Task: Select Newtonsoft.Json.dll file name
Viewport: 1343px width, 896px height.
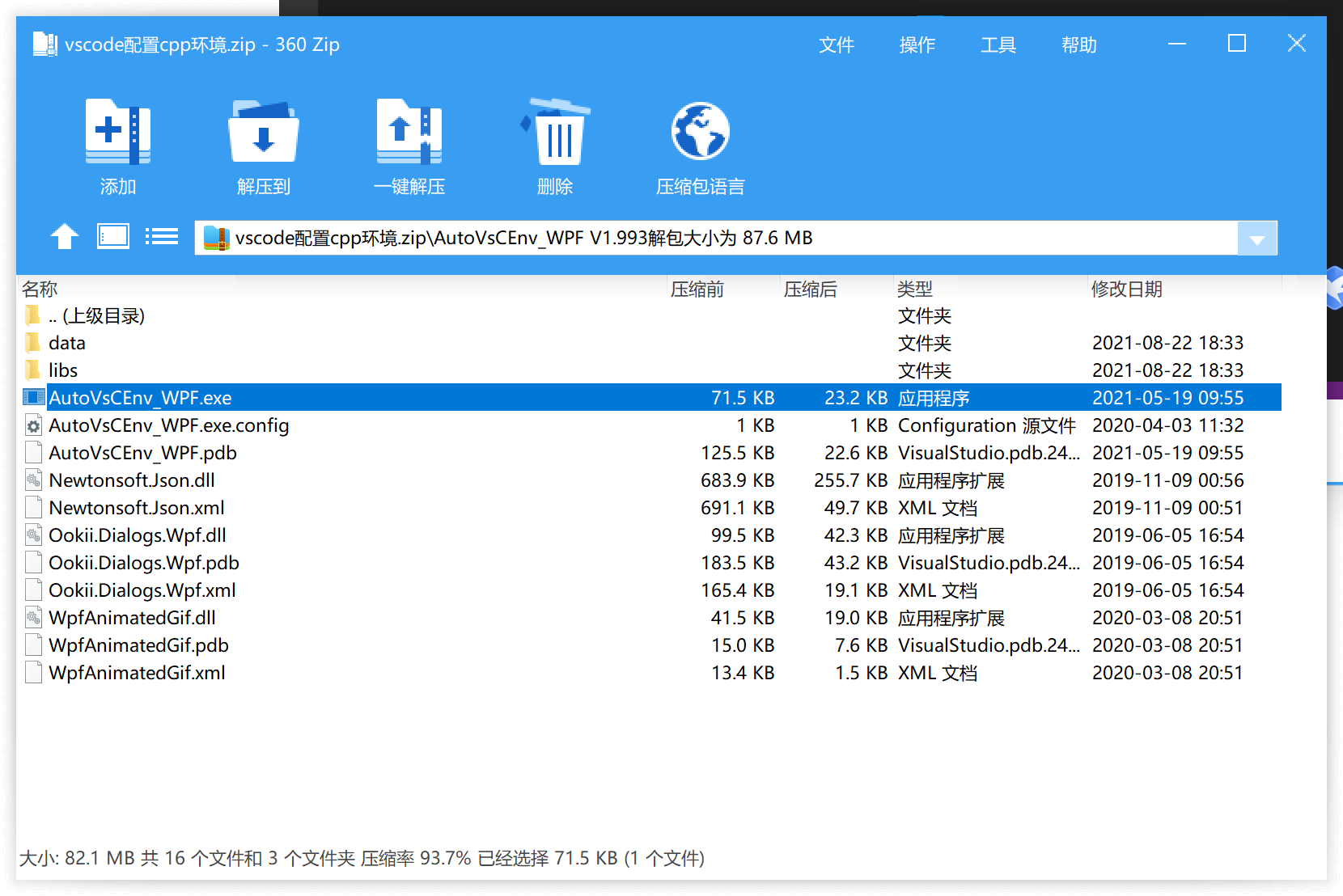Action: [x=132, y=480]
